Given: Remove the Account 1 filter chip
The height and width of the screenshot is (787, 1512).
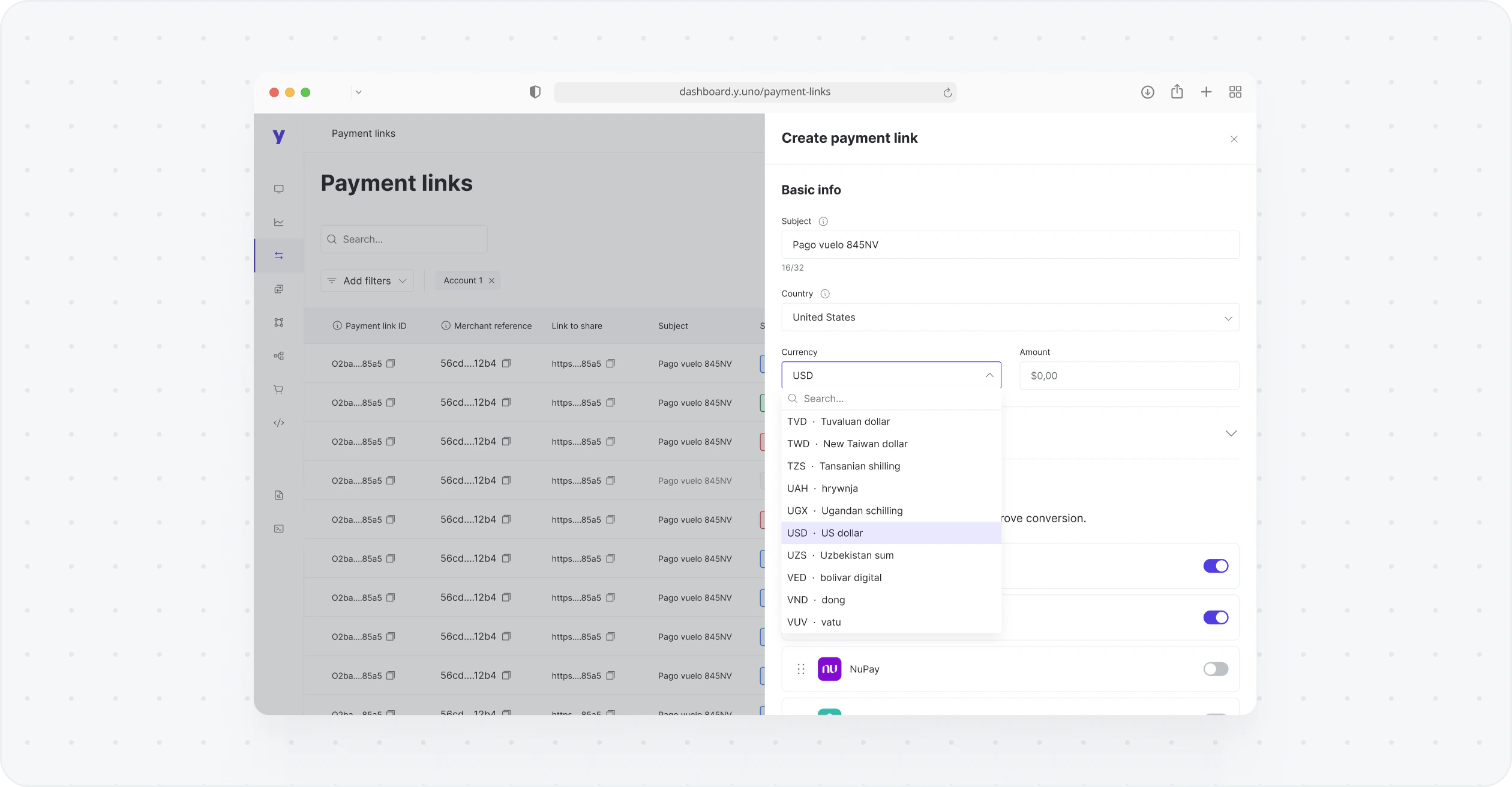Looking at the screenshot, I should 491,280.
